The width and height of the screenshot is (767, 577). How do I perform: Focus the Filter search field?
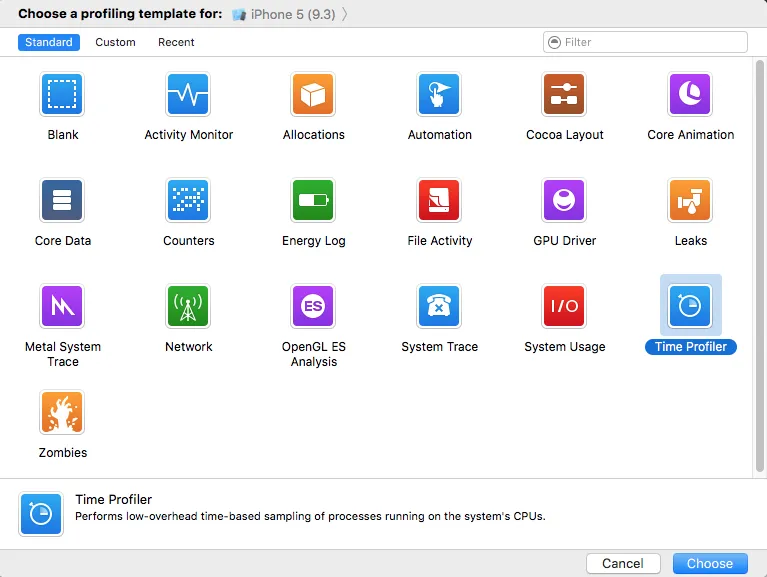point(645,42)
